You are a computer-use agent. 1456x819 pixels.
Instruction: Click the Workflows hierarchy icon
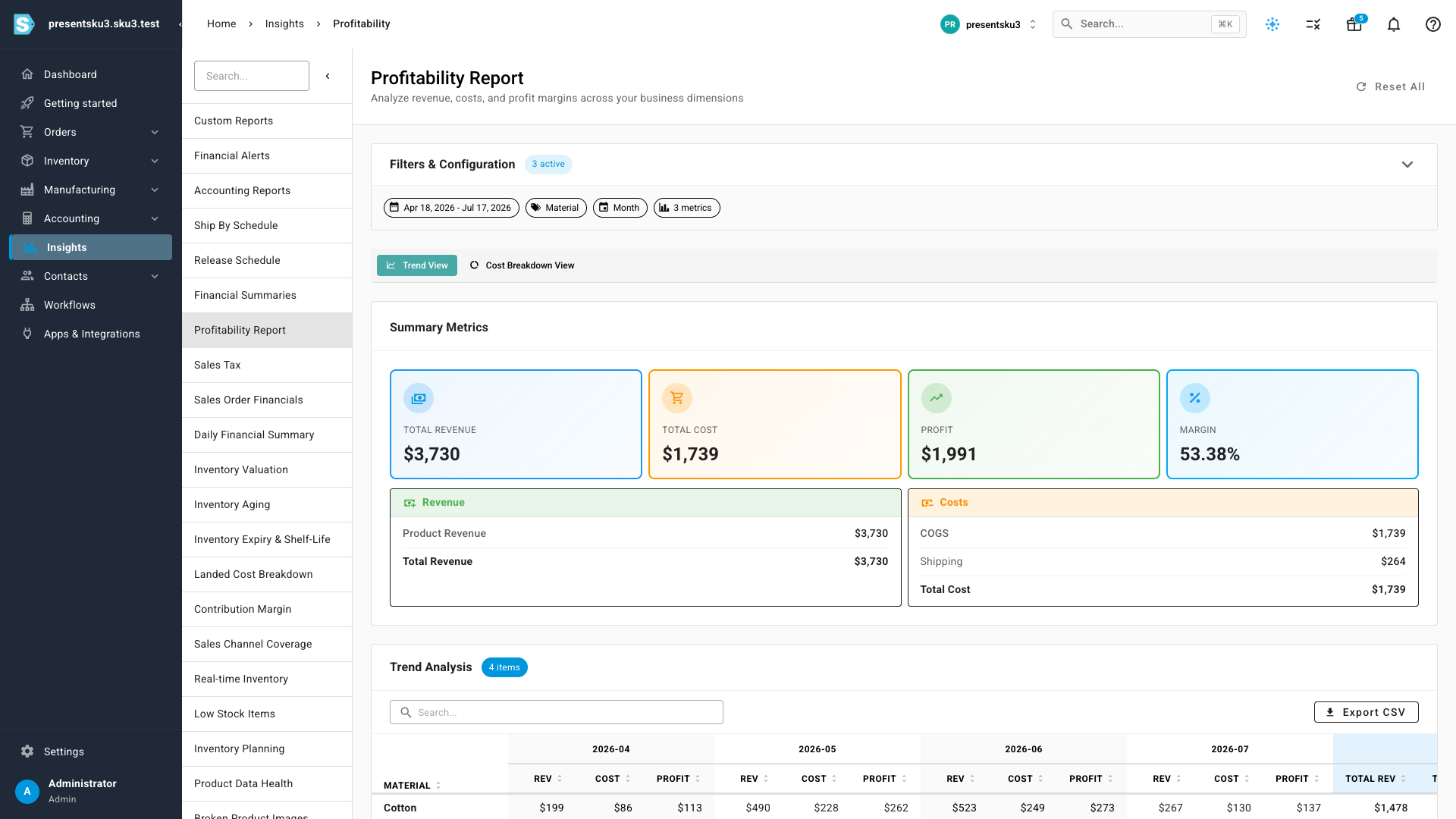[27, 305]
